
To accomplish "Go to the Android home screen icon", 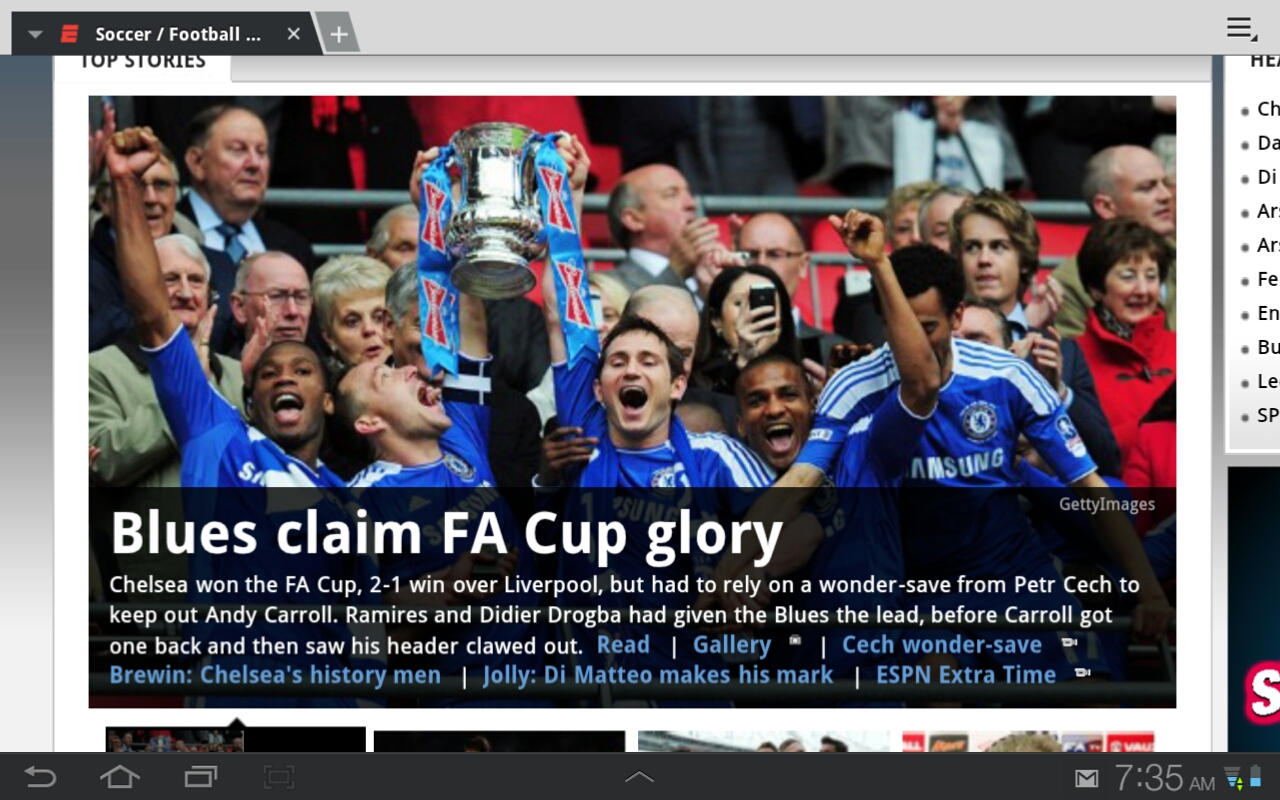I will tap(119, 777).
